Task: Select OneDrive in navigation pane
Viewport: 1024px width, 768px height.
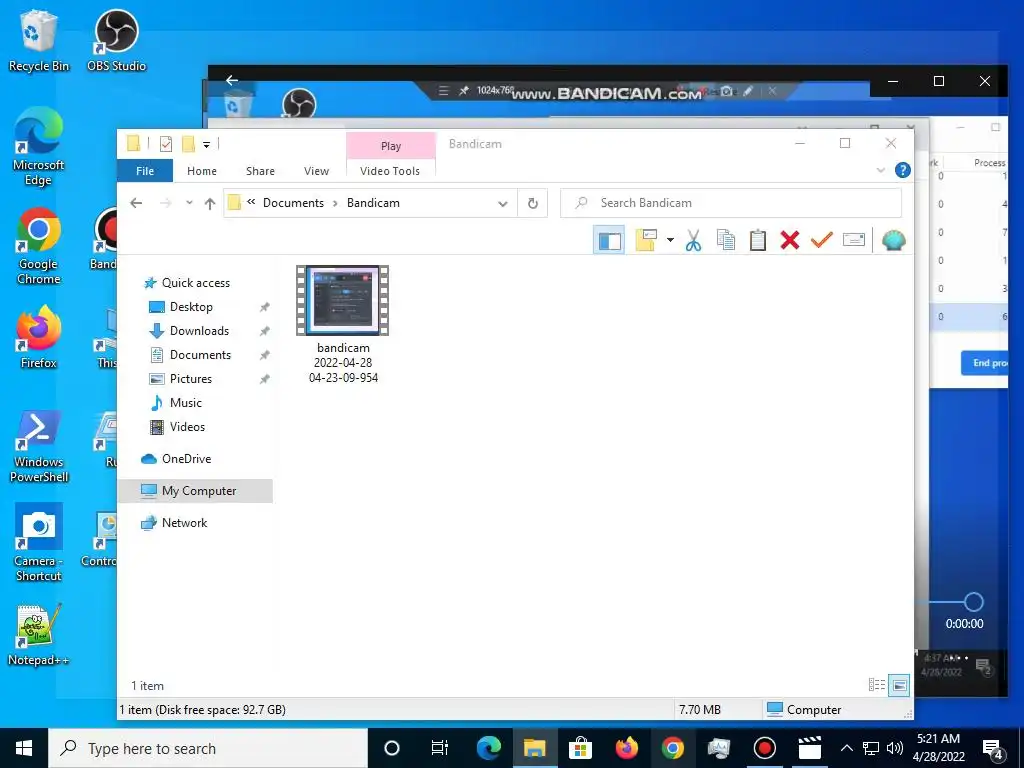Action: [x=186, y=459]
